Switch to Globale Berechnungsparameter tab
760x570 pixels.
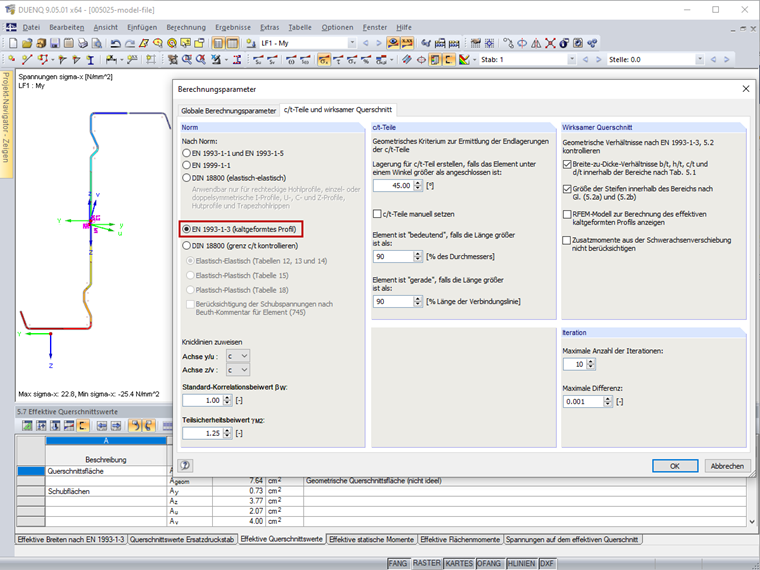[228, 111]
